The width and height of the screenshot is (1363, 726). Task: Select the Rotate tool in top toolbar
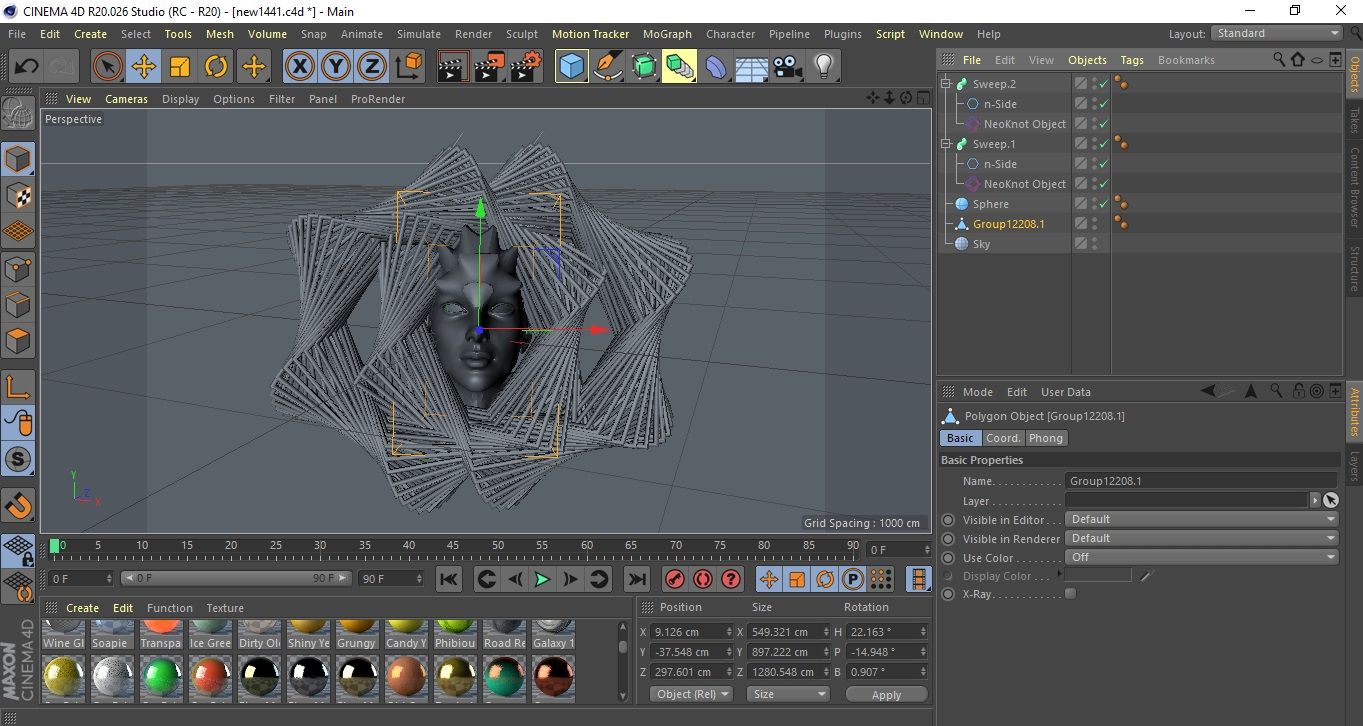pyautogui.click(x=216, y=67)
